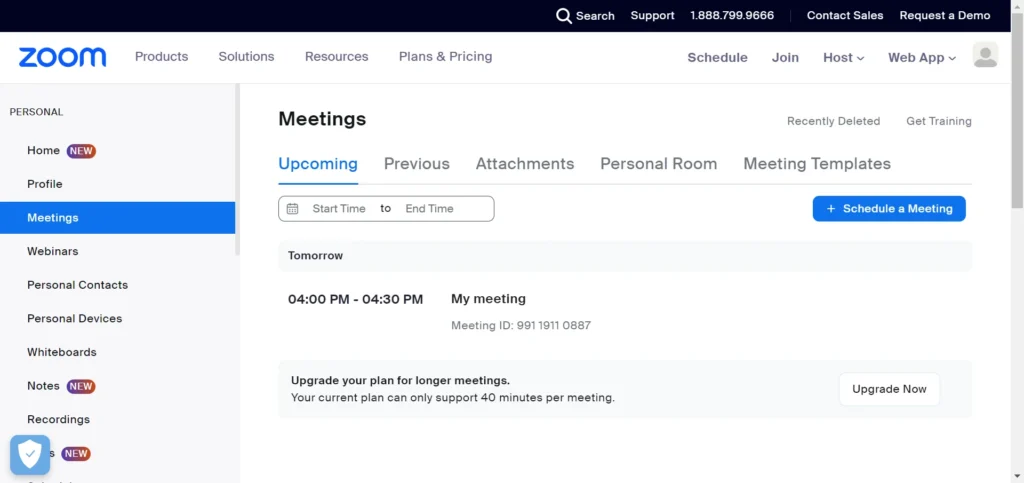Open the user avatar profile menu
The image size is (1024, 483).
(x=985, y=55)
